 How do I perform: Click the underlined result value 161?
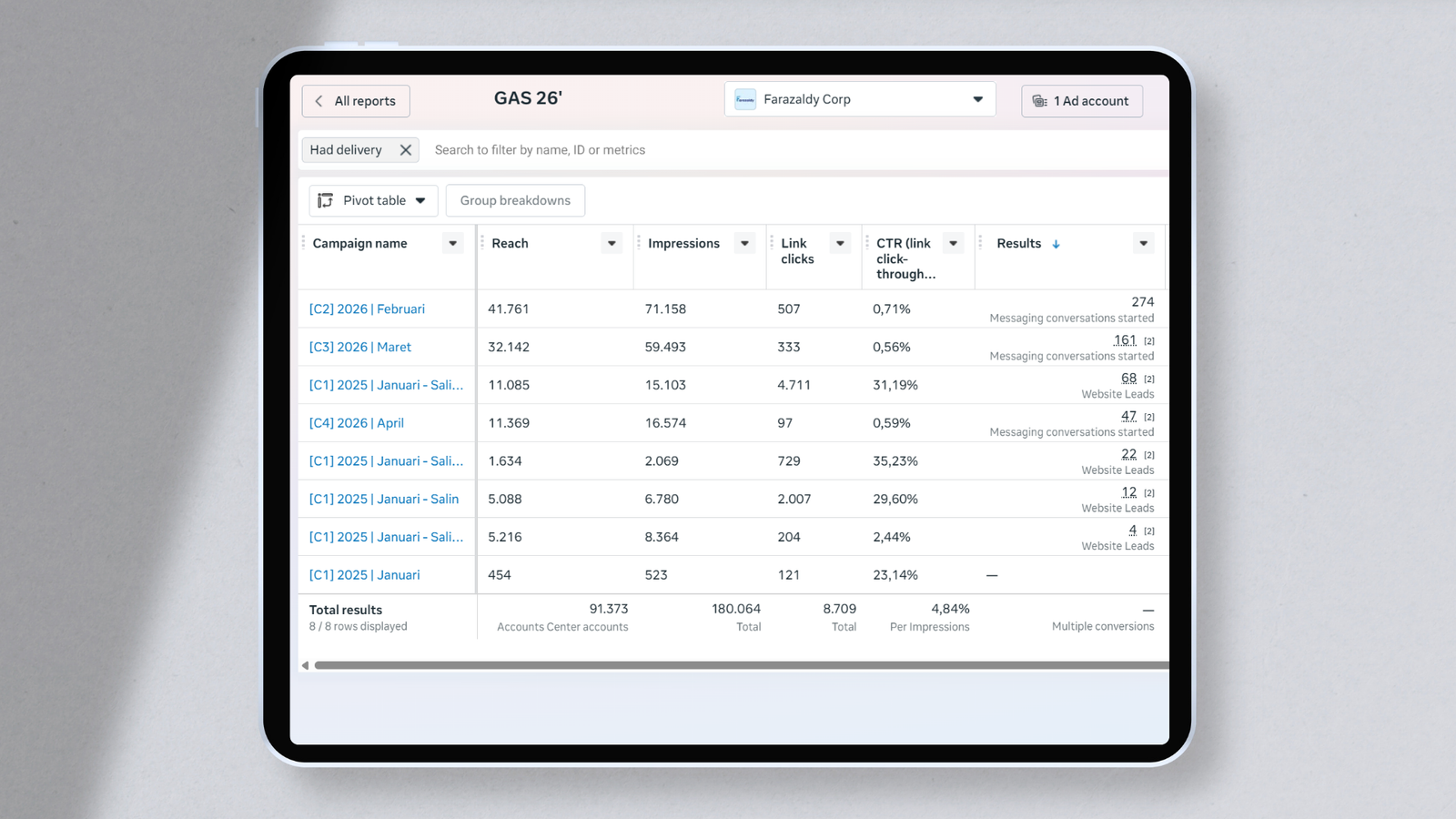(x=1126, y=340)
